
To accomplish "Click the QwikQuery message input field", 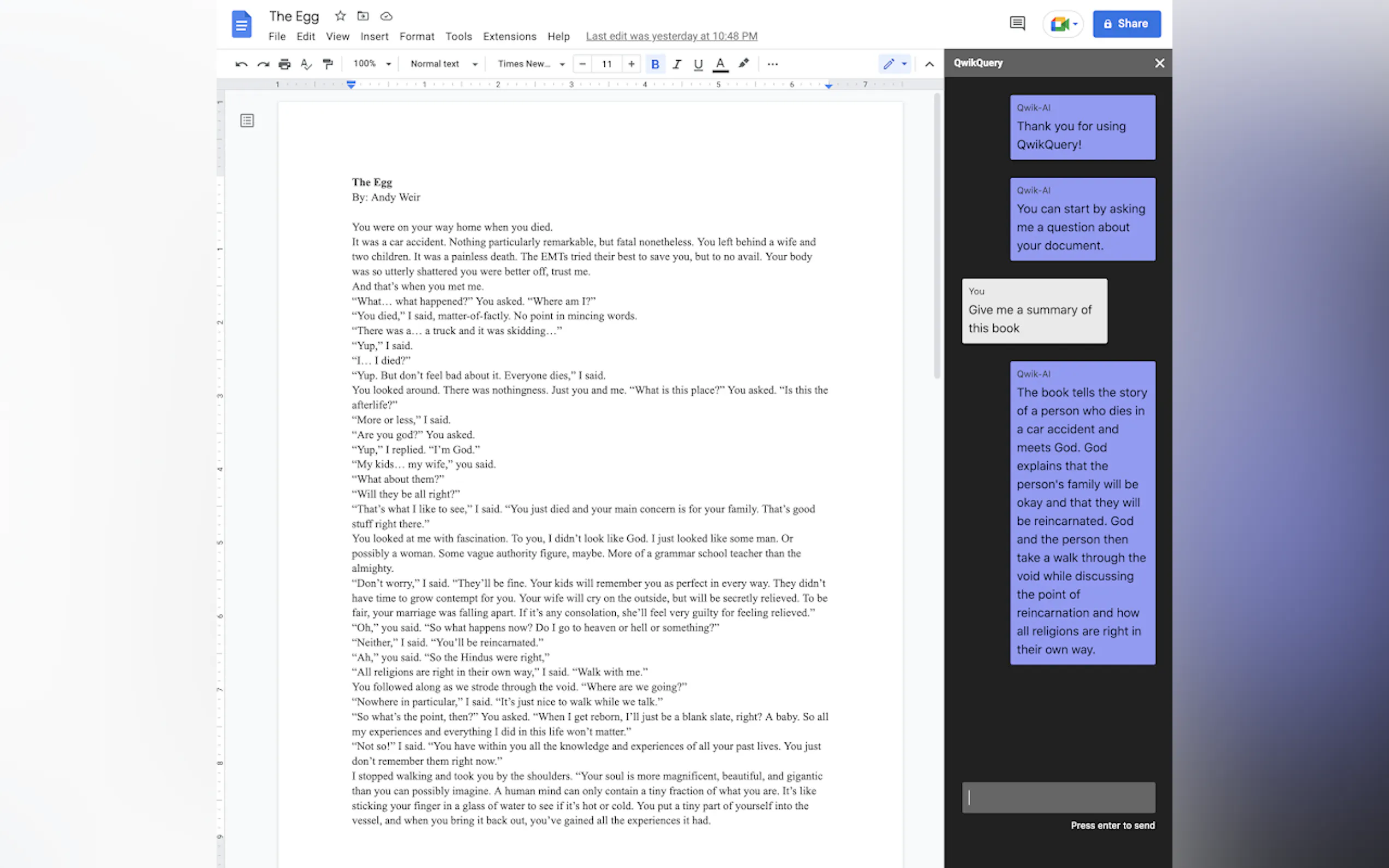I will point(1058,797).
